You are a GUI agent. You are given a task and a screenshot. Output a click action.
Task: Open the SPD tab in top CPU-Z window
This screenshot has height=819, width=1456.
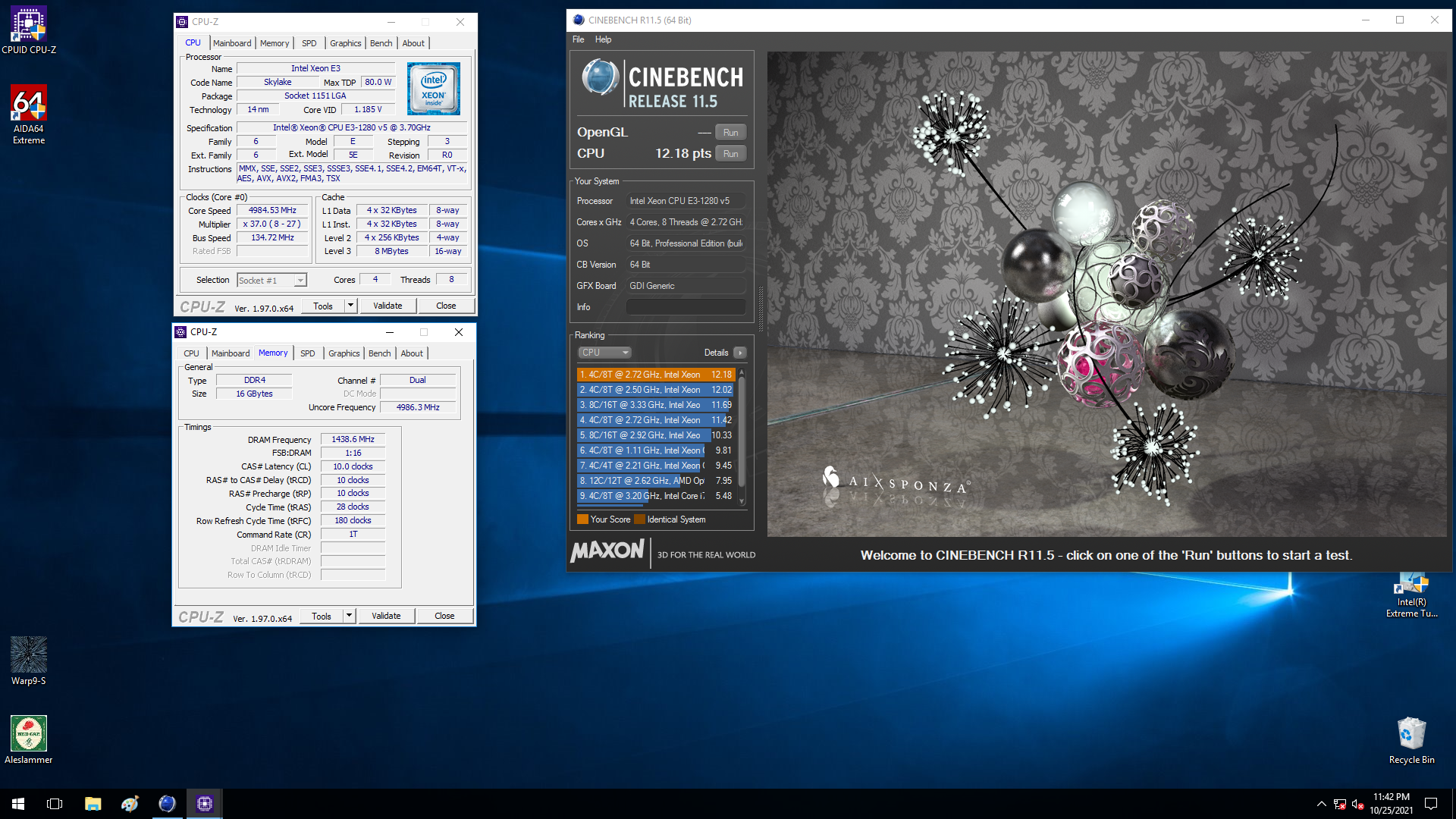[x=309, y=43]
